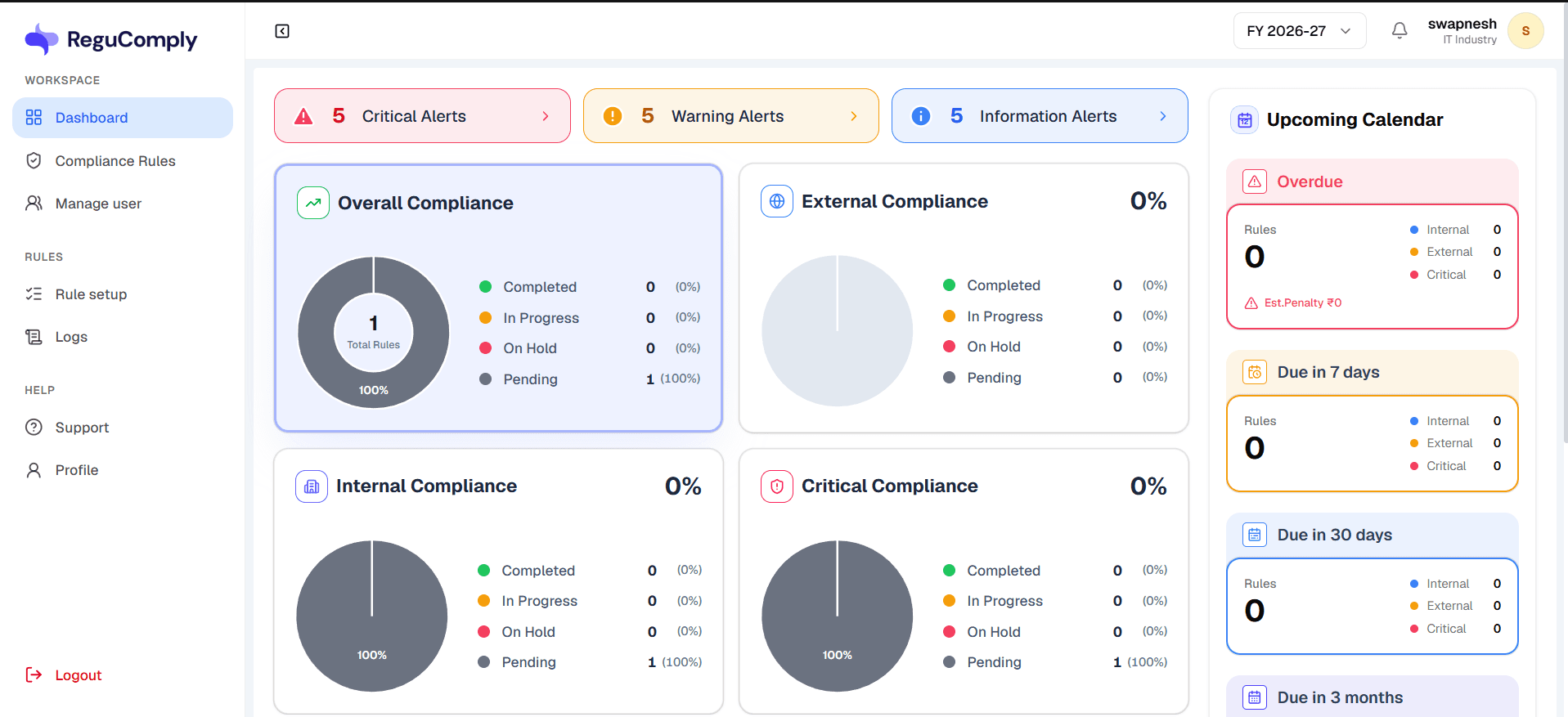This screenshot has width=1568, height=717.
Task: Click the External Compliance empty pie chart
Action: [x=838, y=331]
